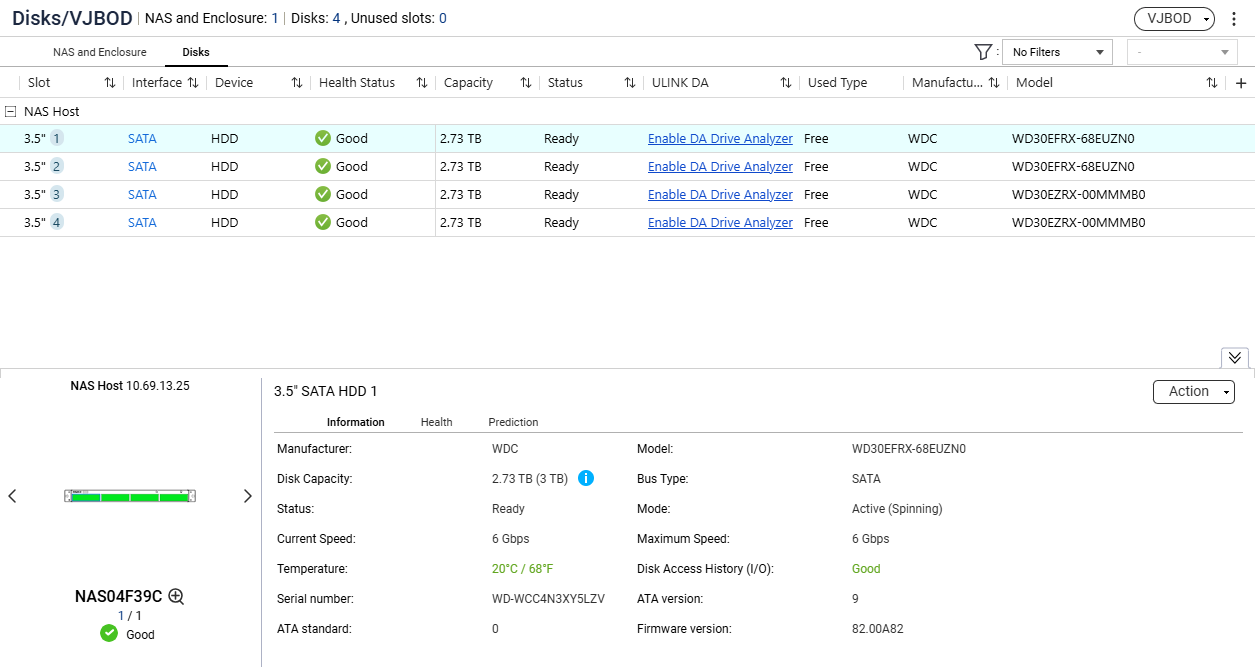This screenshot has width=1255, height=667.
Task: Open the Health tab
Action: click(x=436, y=422)
